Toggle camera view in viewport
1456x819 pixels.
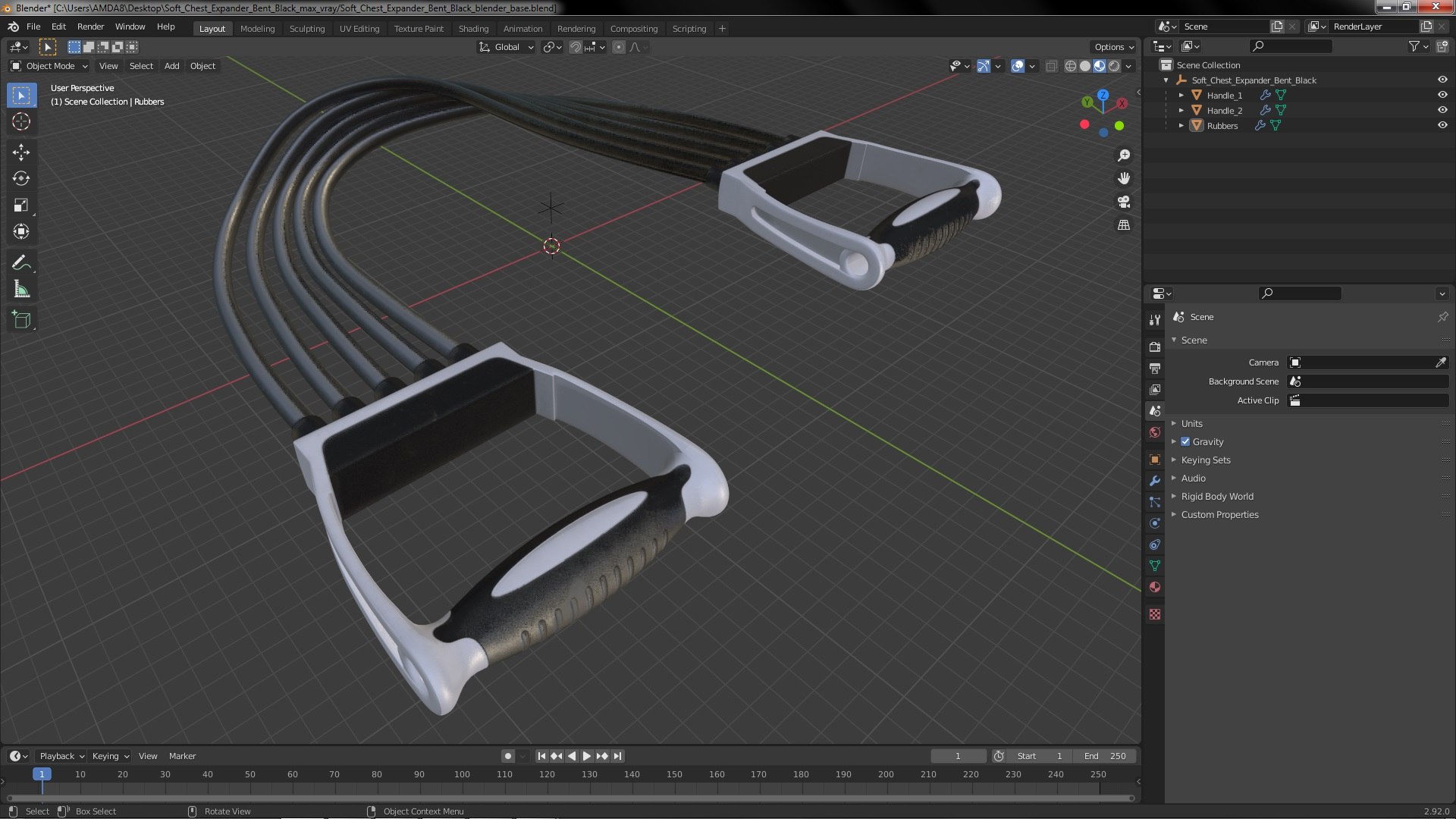[x=1124, y=202]
